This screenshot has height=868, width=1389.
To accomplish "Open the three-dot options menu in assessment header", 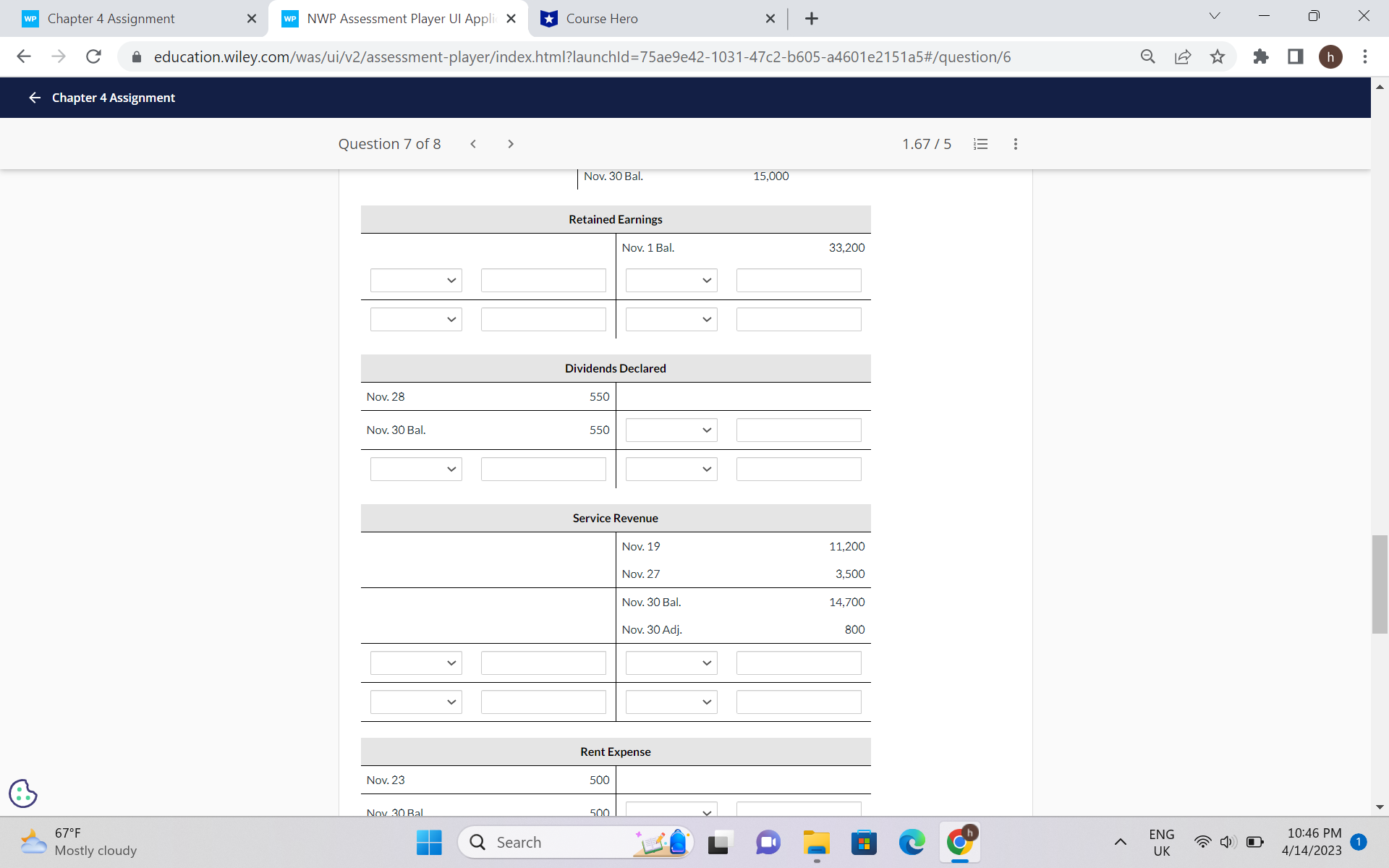I will click(1015, 144).
